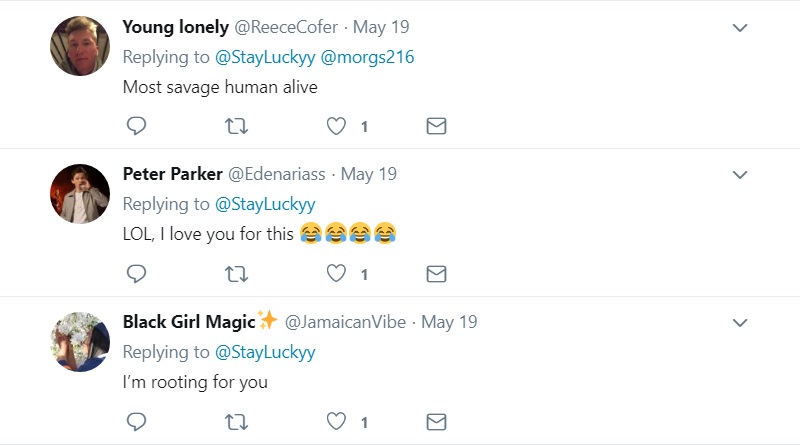Like Young lonely's tweet
Image resolution: width=800 pixels, height=445 pixels.
click(x=336, y=126)
